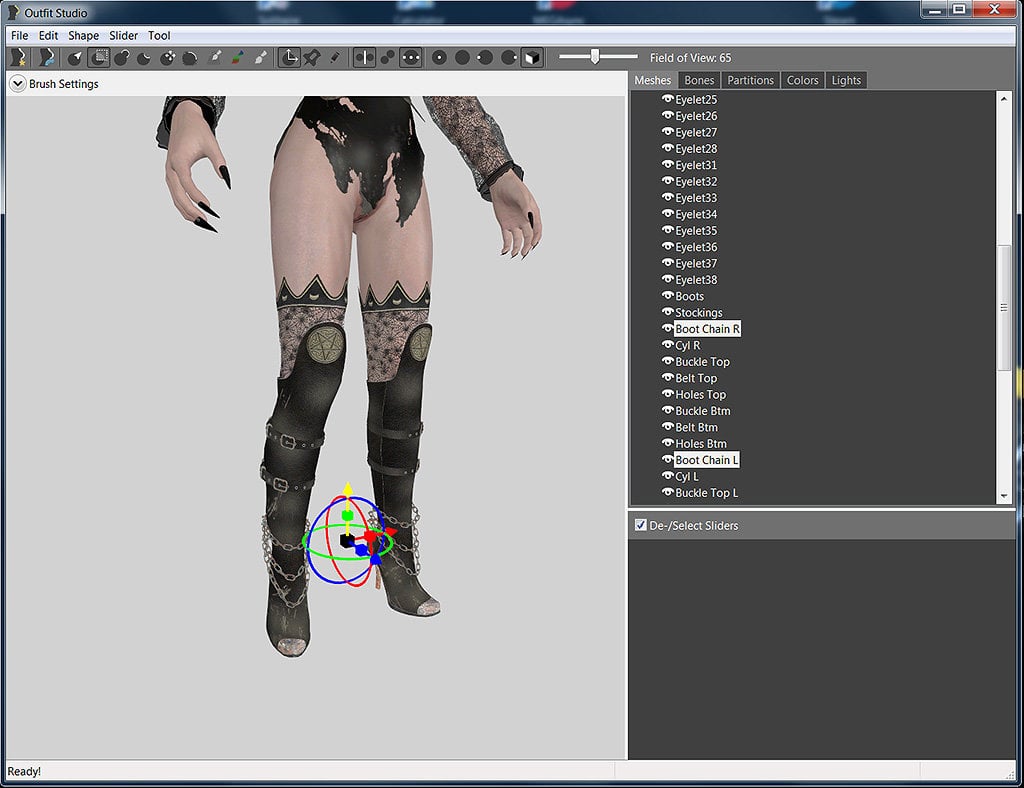Select the Buckle Btm mesh name

703,411
